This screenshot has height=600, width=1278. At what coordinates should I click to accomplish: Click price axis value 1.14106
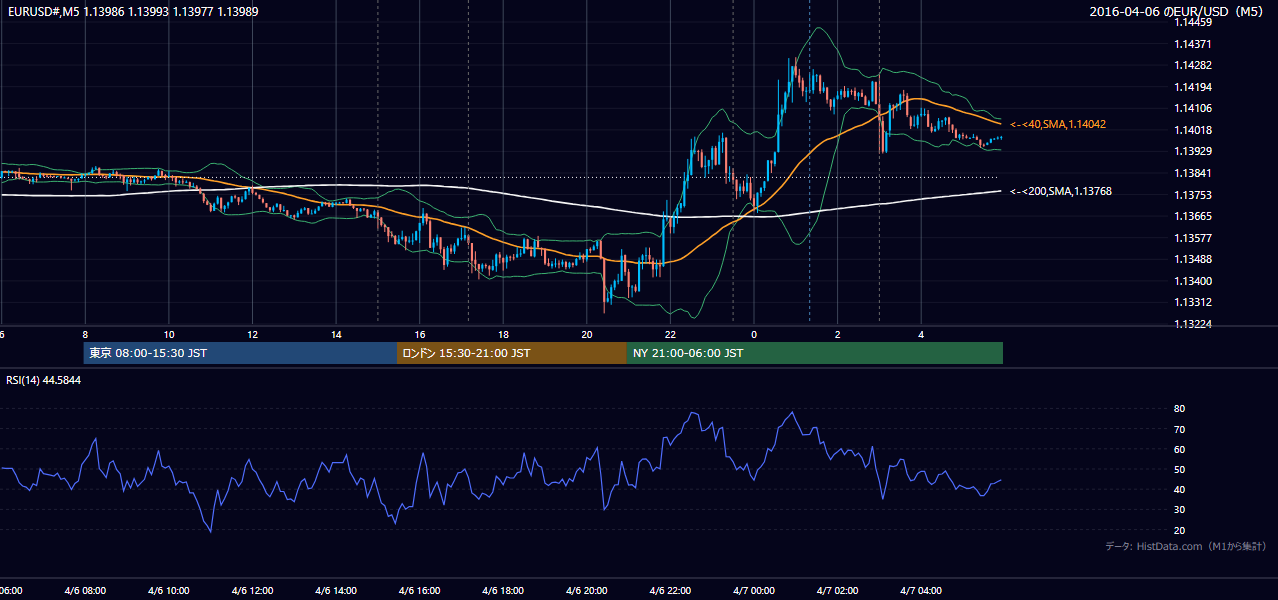1192,108
